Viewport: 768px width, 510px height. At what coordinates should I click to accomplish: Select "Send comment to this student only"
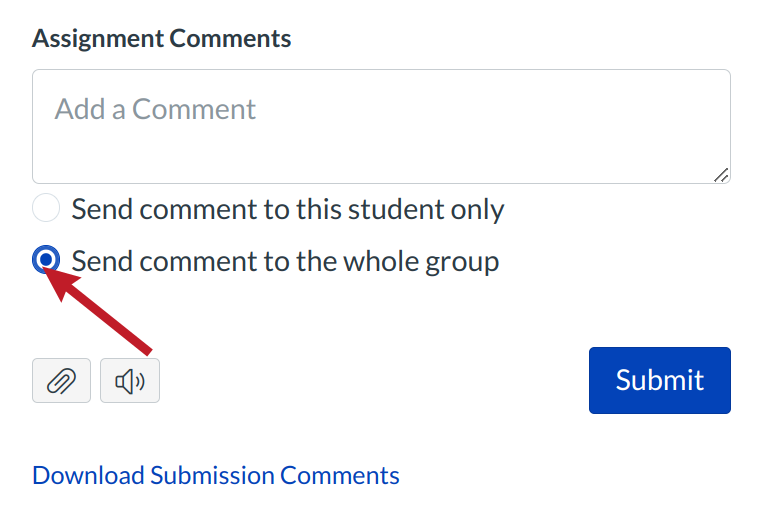pos(47,209)
